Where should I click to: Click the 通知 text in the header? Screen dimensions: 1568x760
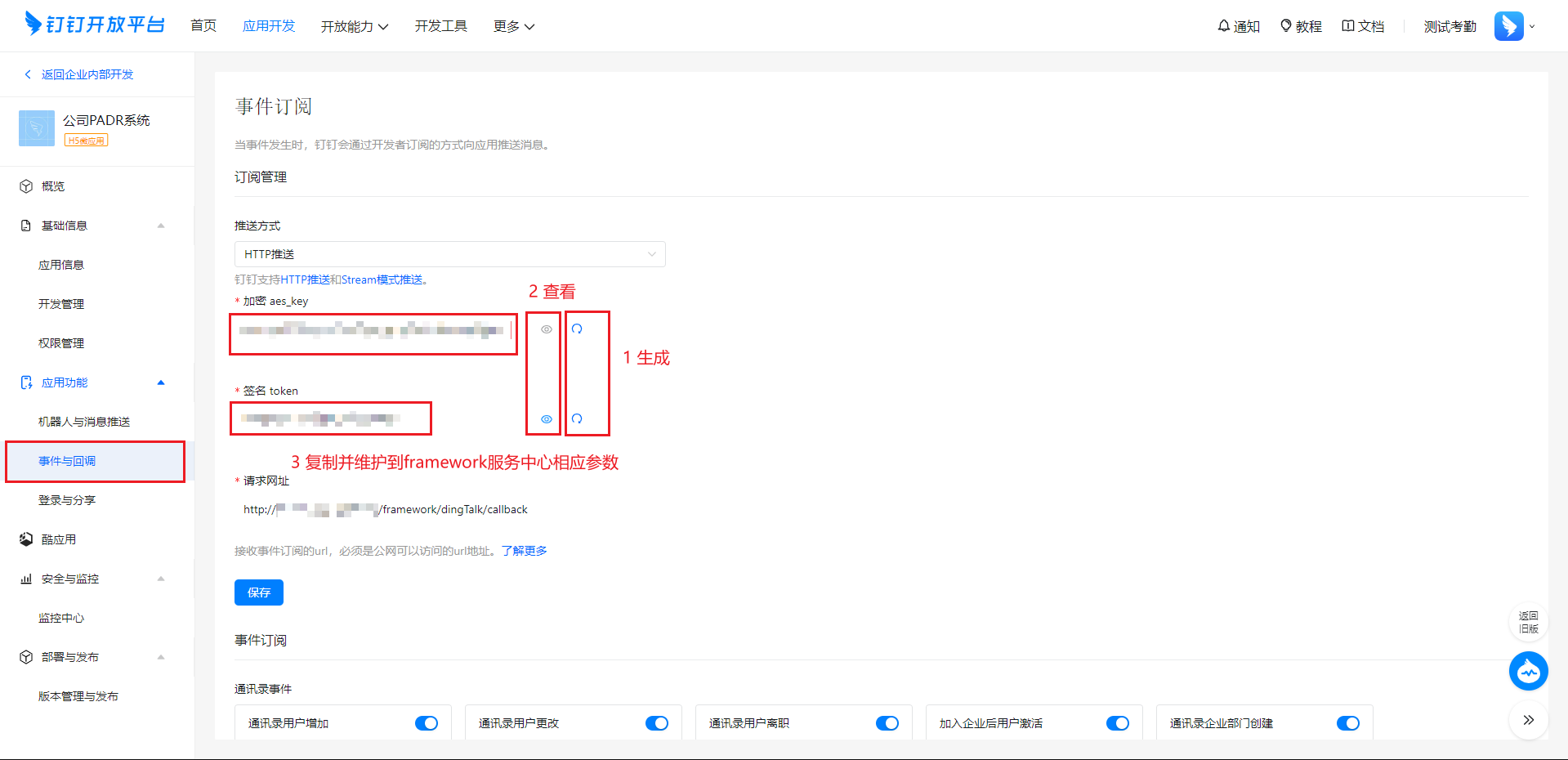tap(1247, 26)
